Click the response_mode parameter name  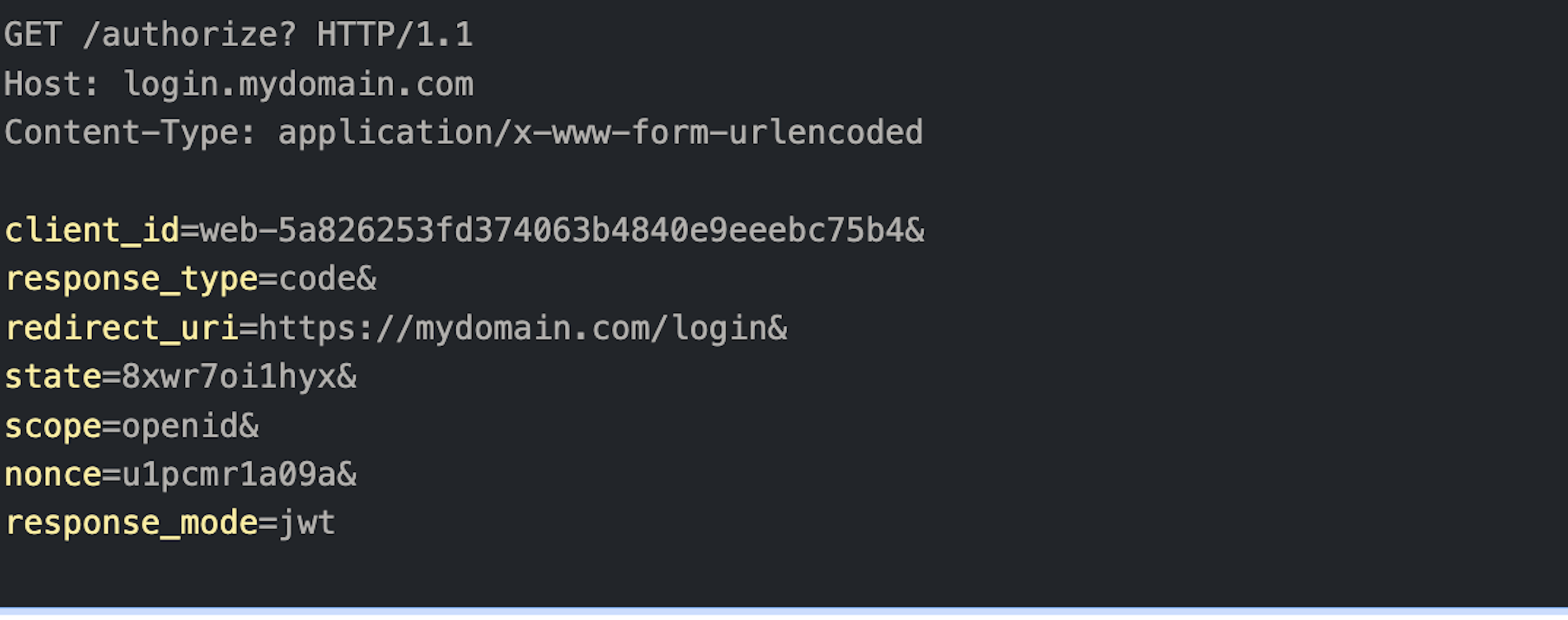point(132,523)
